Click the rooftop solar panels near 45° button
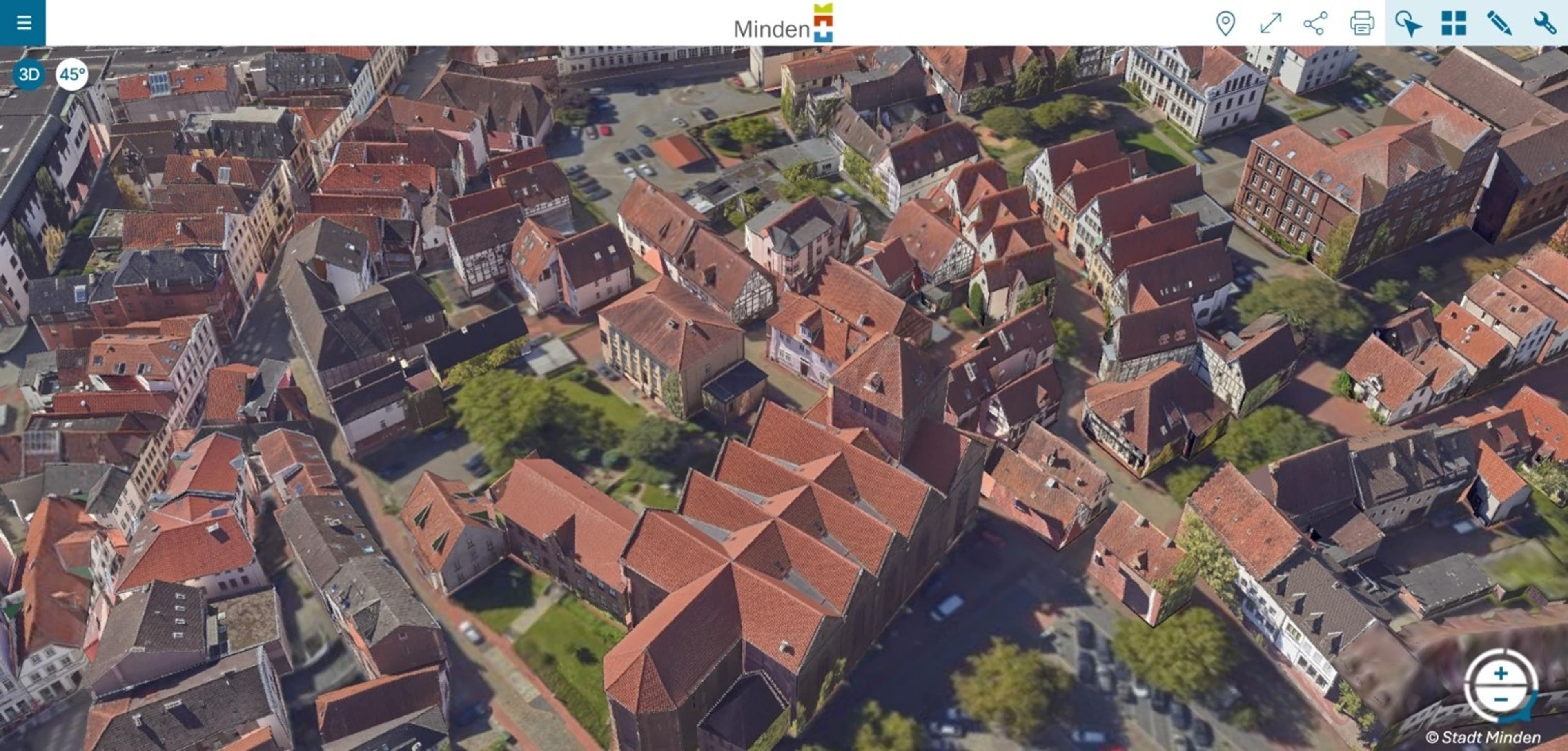The width and height of the screenshot is (1568, 751). pyautogui.click(x=160, y=83)
